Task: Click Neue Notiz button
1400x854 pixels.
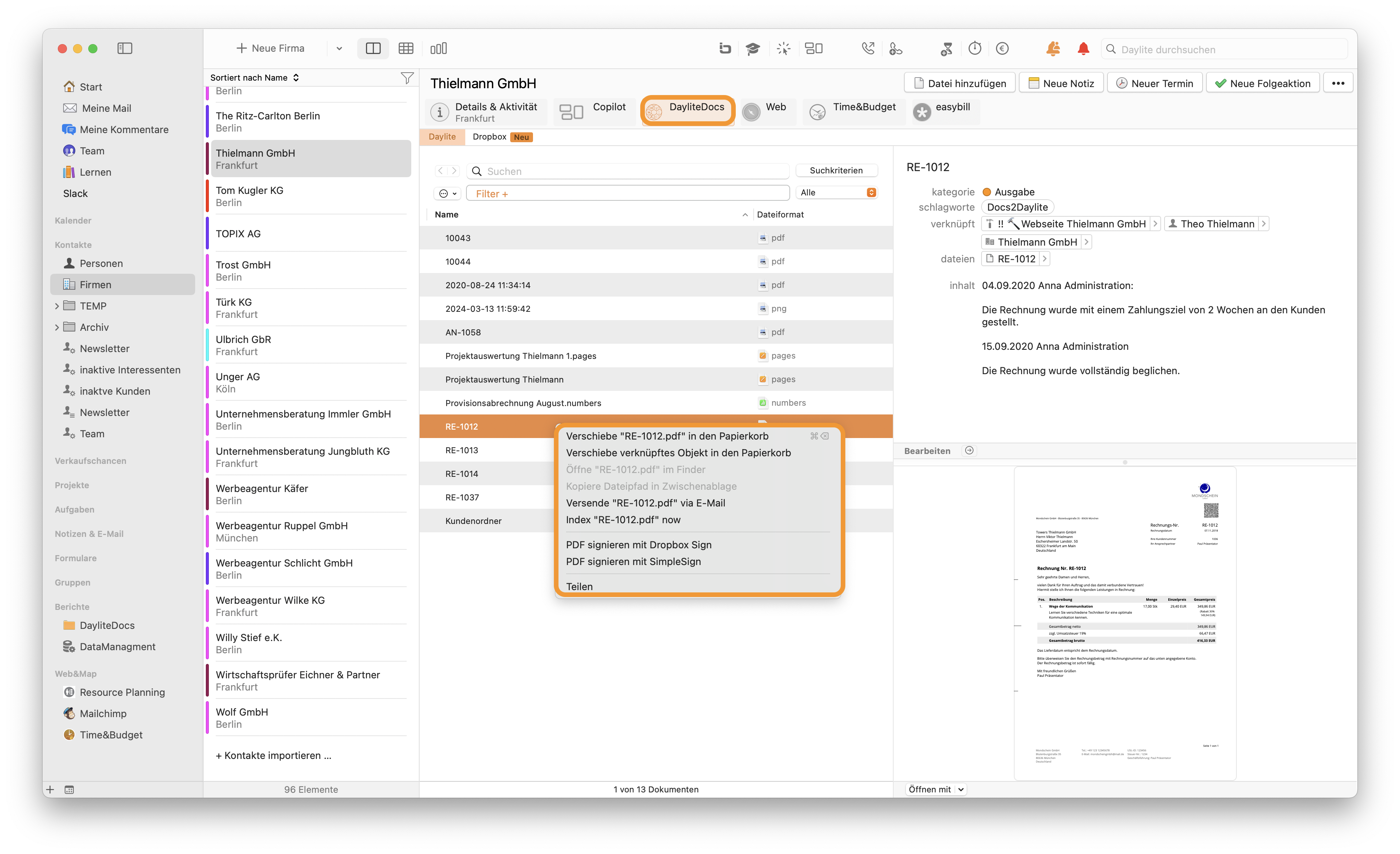Action: coord(1061,84)
